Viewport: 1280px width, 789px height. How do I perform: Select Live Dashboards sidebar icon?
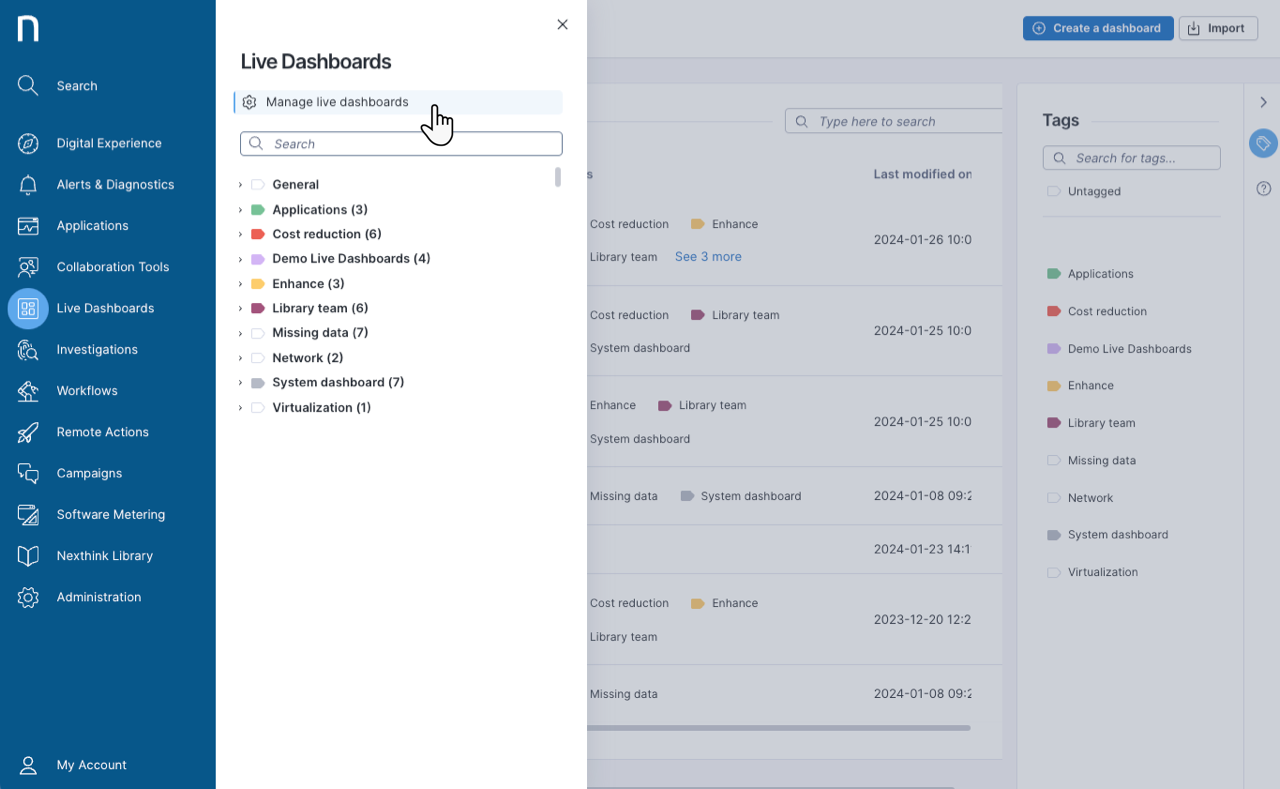28,308
